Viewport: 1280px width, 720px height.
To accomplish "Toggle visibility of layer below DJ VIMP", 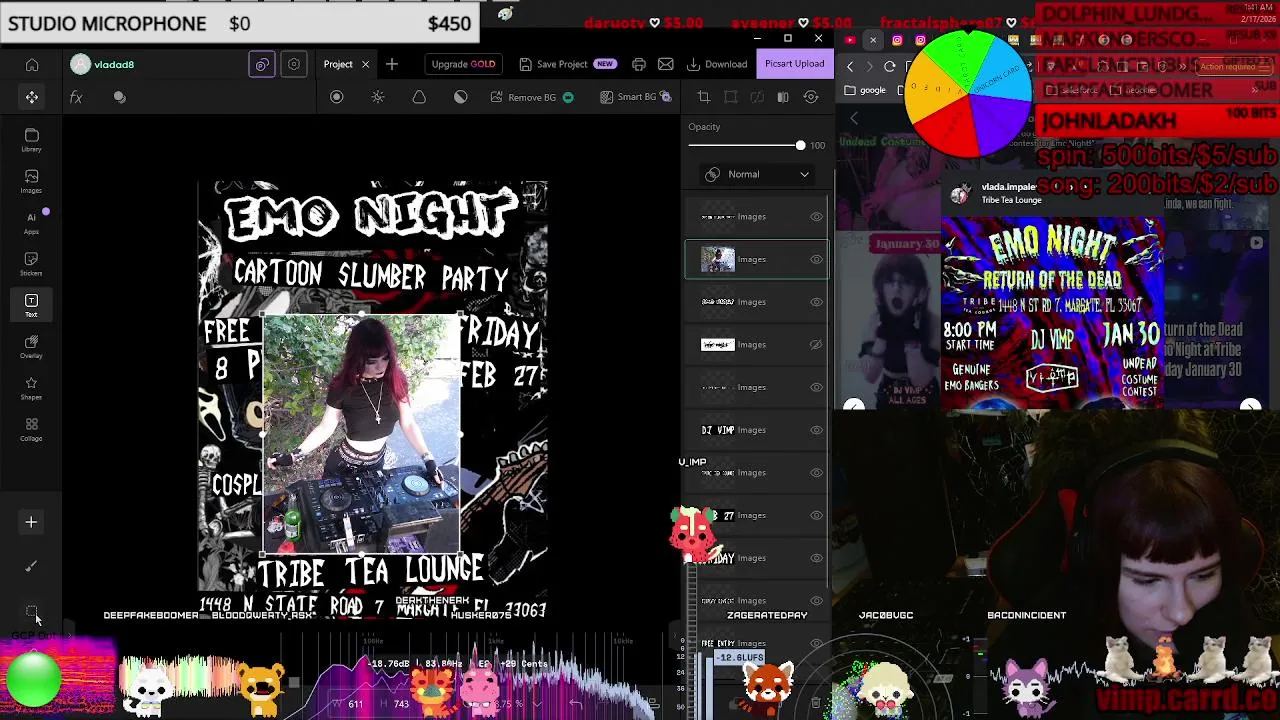I will 816,473.
